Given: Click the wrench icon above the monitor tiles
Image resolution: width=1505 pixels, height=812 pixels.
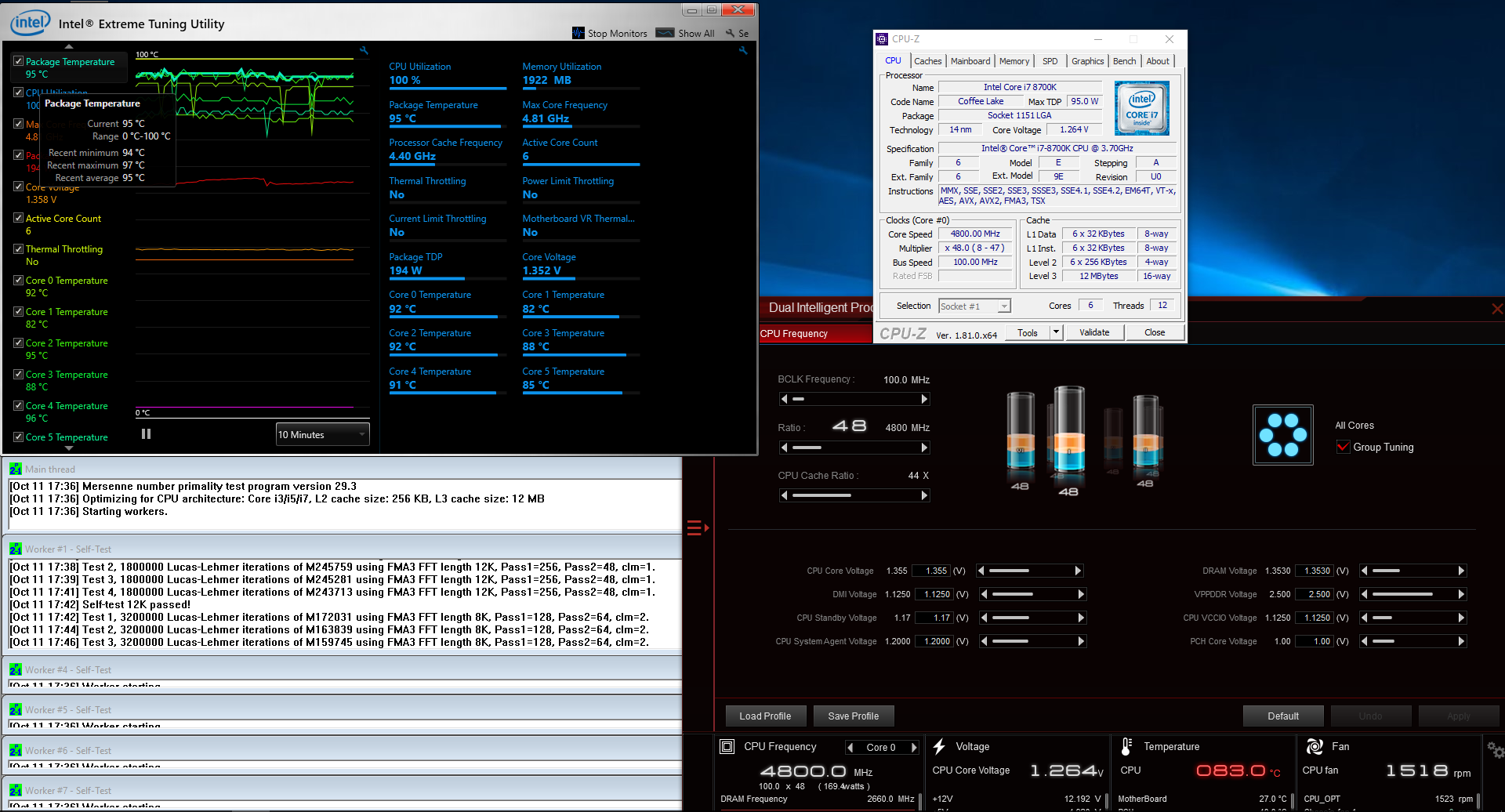Looking at the screenshot, I should (x=743, y=50).
